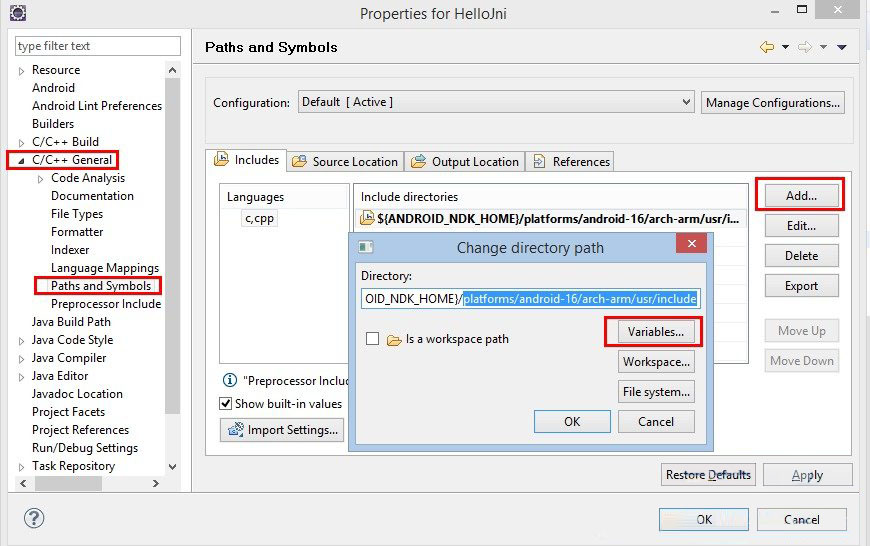Screen dimensions: 870x546
Task: Select the ANDROID_NDK_HOME include directory entry
Action: 550,218
